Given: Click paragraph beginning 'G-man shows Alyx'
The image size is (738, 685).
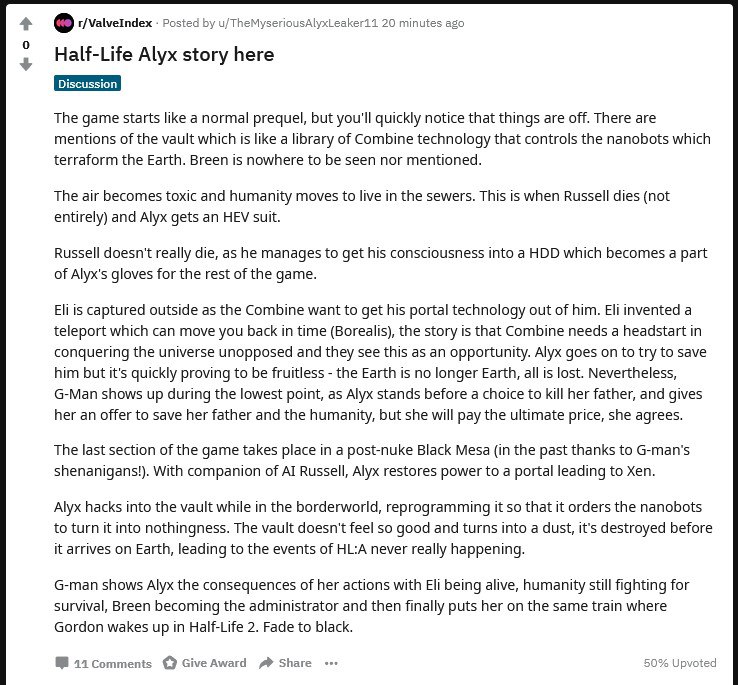Looking at the screenshot, I should tap(372, 606).
